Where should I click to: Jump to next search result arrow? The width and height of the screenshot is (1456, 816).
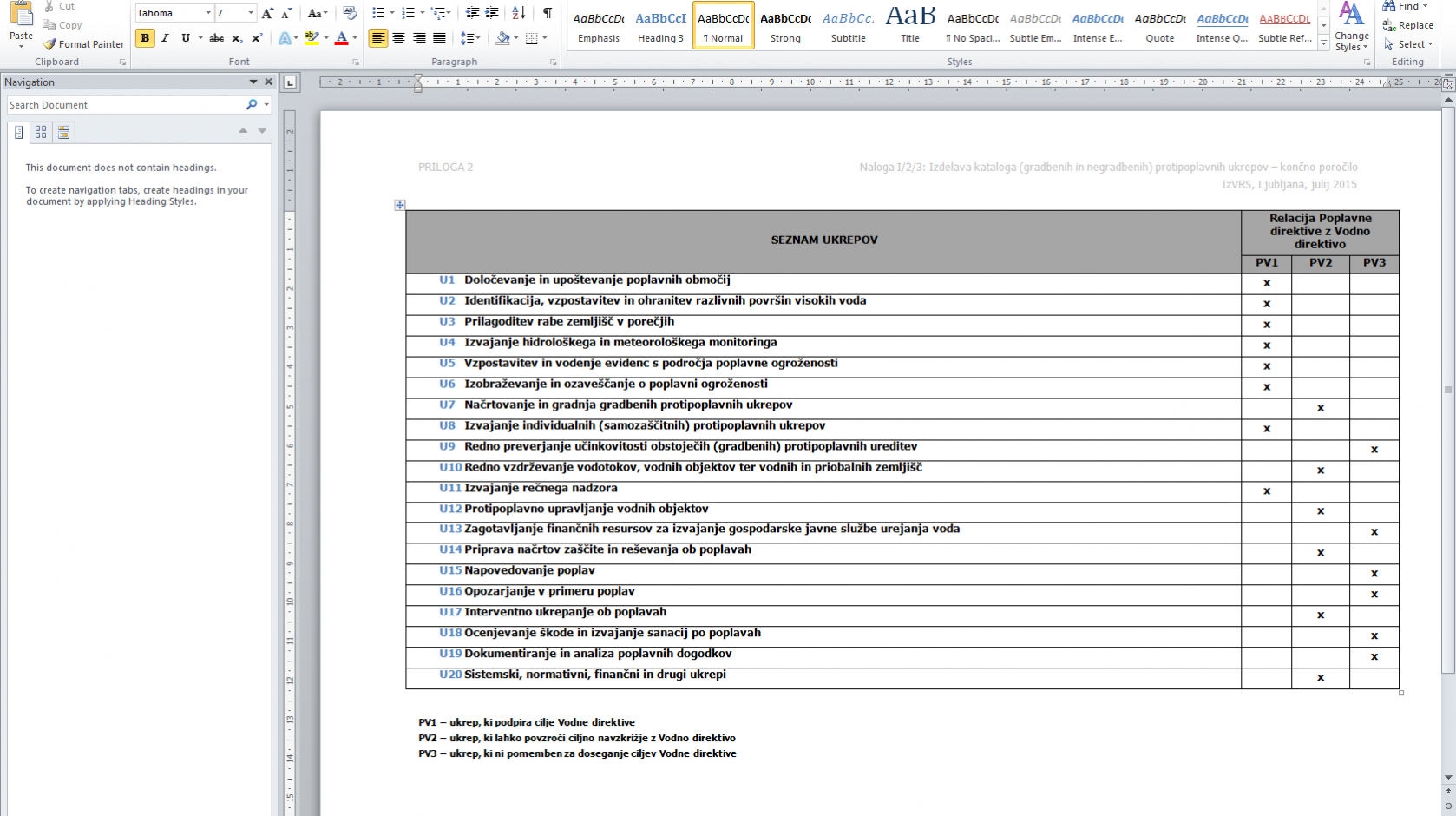(262, 131)
